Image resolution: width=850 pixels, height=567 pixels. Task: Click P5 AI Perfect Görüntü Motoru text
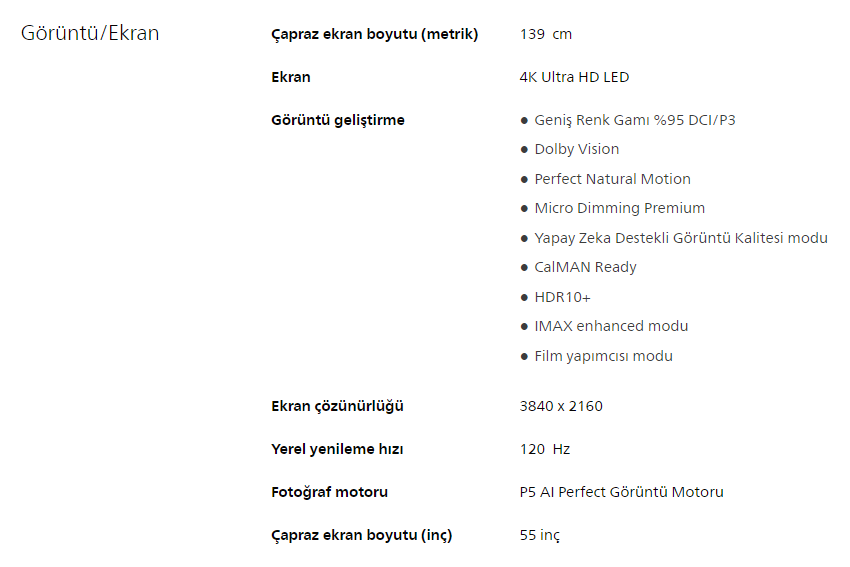click(x=621, y=492)
